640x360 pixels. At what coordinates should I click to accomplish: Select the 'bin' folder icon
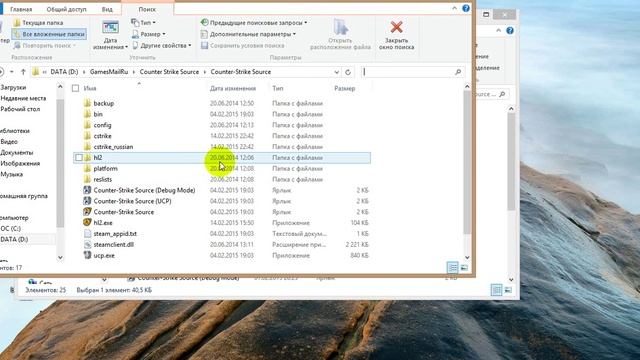(87, 114)
